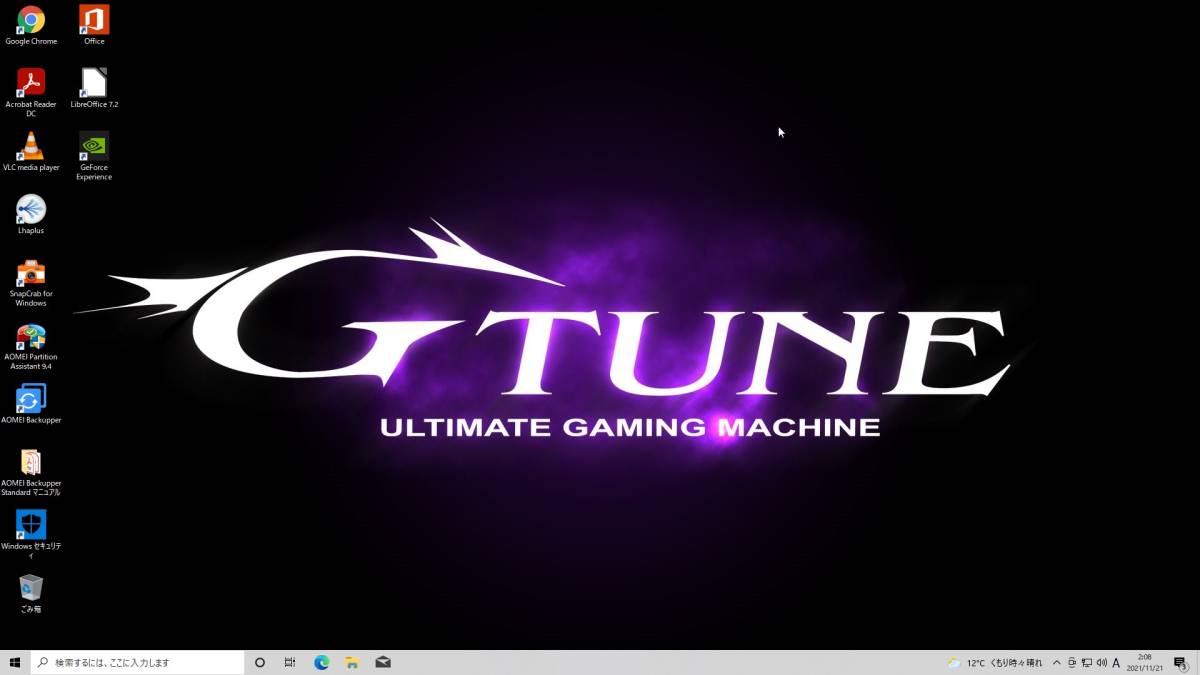Select the Lhaplus desktop icon
Viewport: 1200px width, 675px height.
pyautogui.click(x=31, y=214)
